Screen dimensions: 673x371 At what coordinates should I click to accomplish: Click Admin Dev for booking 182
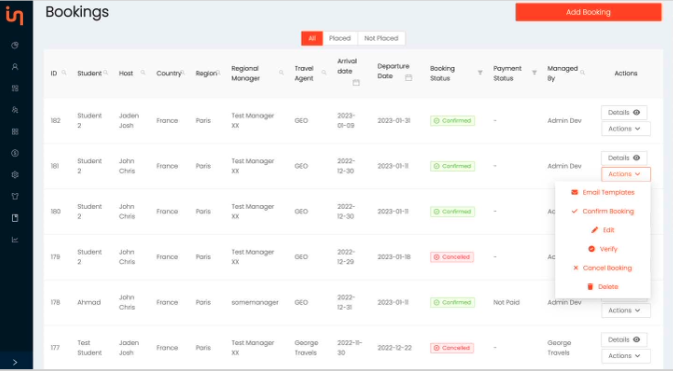tap(564, 121)
